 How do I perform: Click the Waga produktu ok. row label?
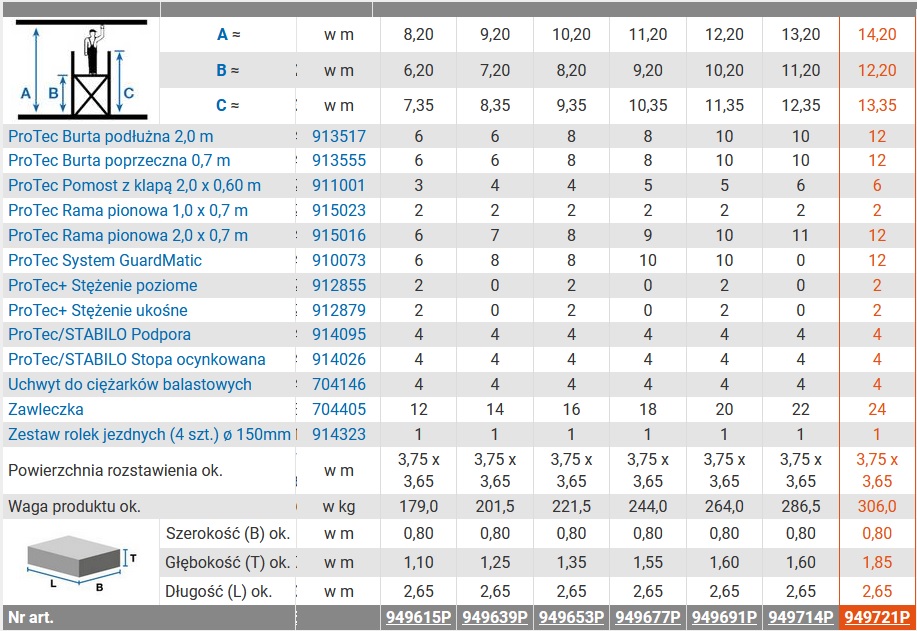pyautogui.click(x=74, y=506)
